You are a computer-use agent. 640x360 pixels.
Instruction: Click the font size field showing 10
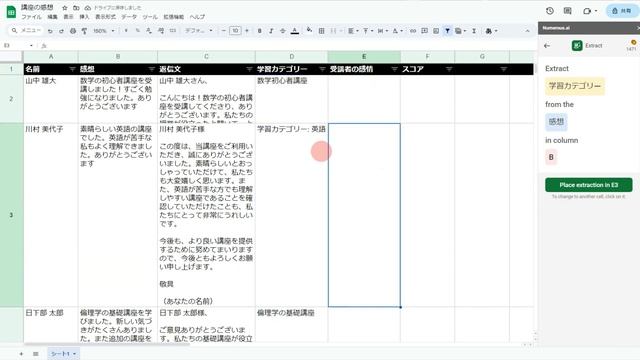(x=235, y=31)
